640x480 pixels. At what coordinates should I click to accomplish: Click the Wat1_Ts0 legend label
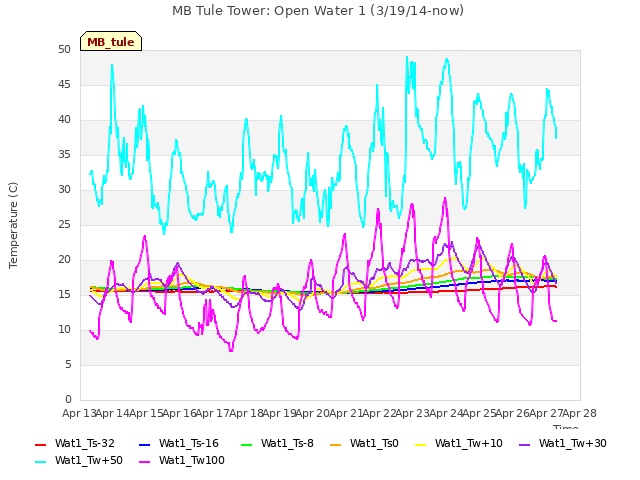(374, 443)
